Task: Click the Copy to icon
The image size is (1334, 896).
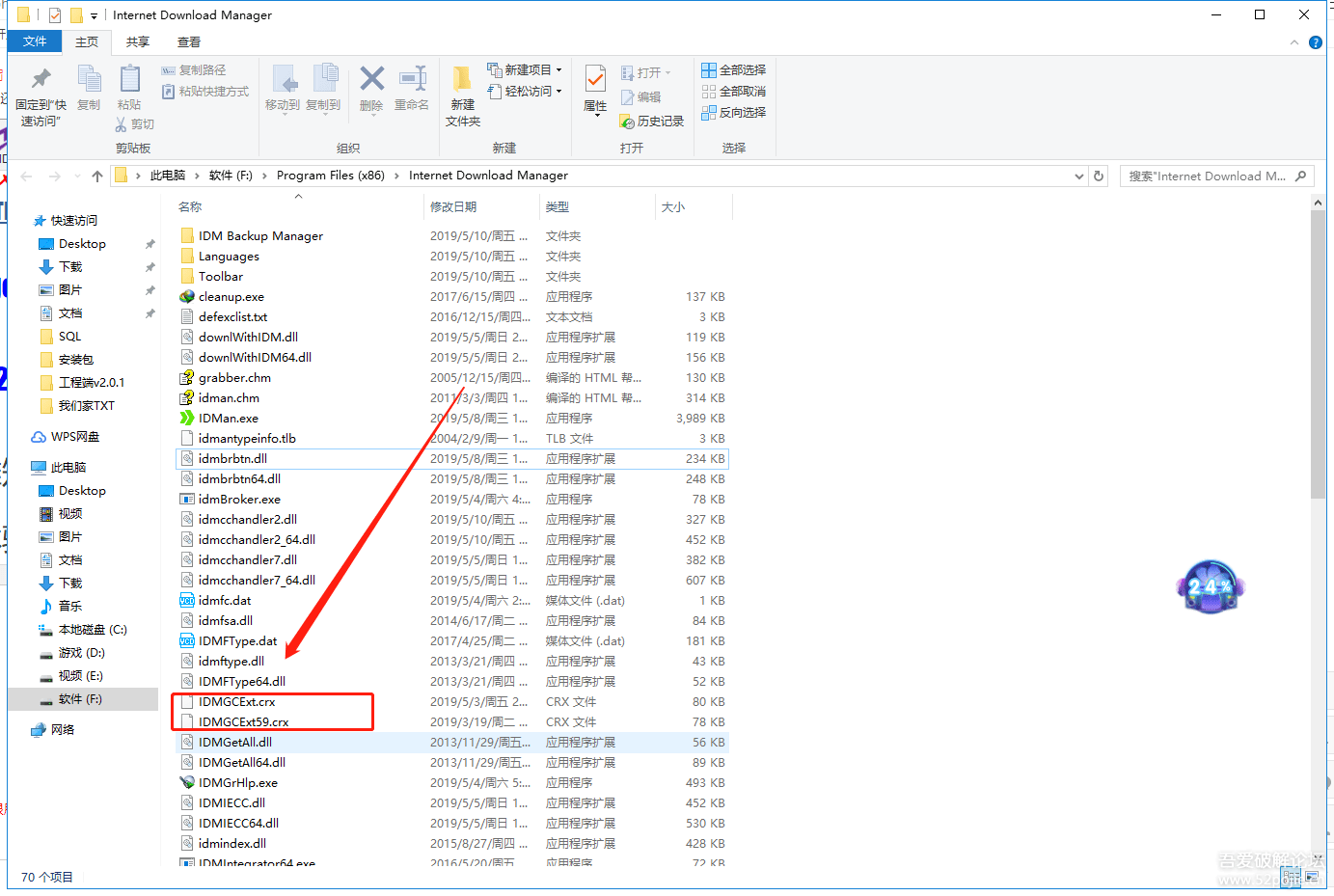Action: tap(324, 79)
